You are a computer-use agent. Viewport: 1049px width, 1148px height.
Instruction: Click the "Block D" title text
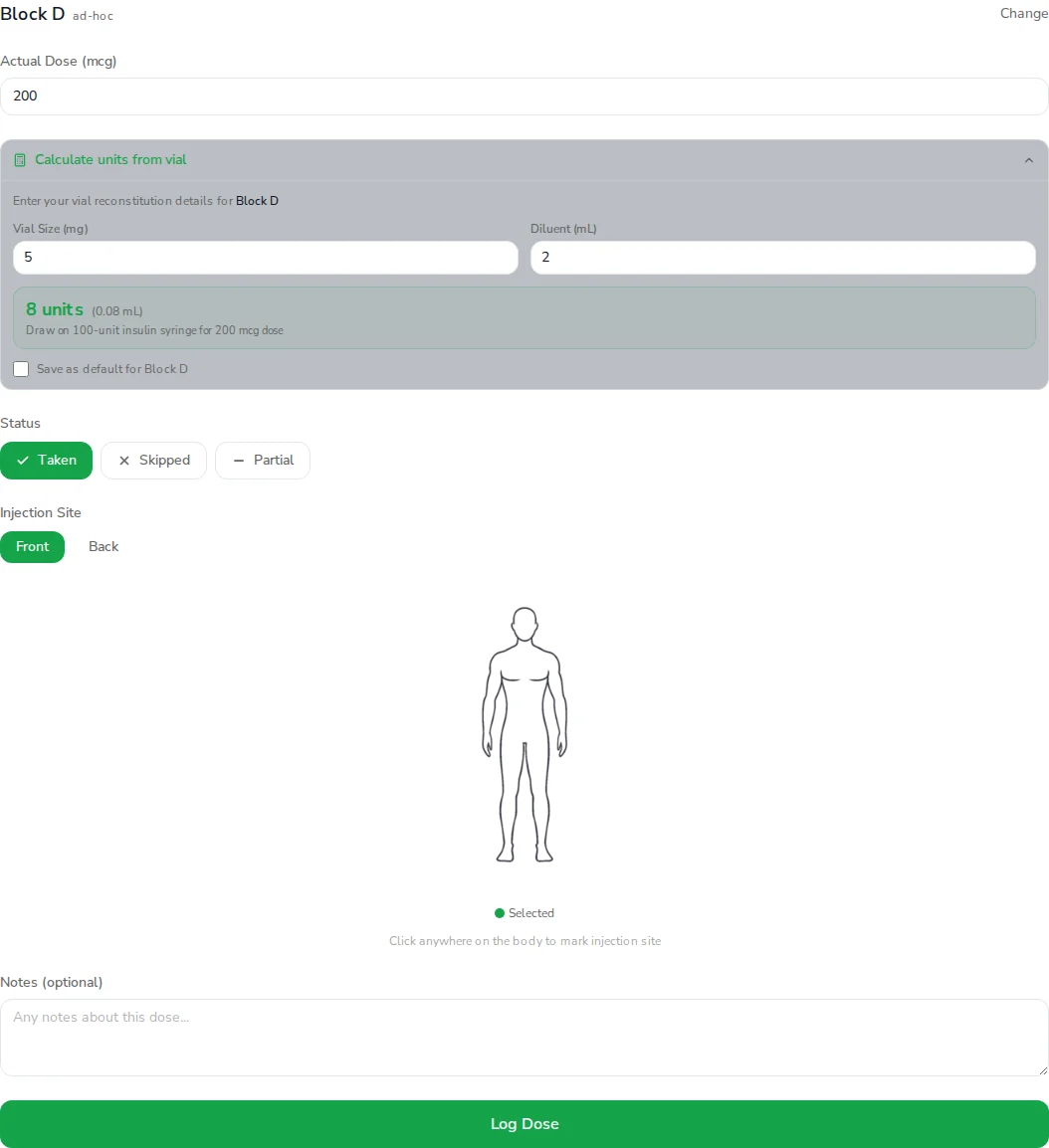coord(32,14)
